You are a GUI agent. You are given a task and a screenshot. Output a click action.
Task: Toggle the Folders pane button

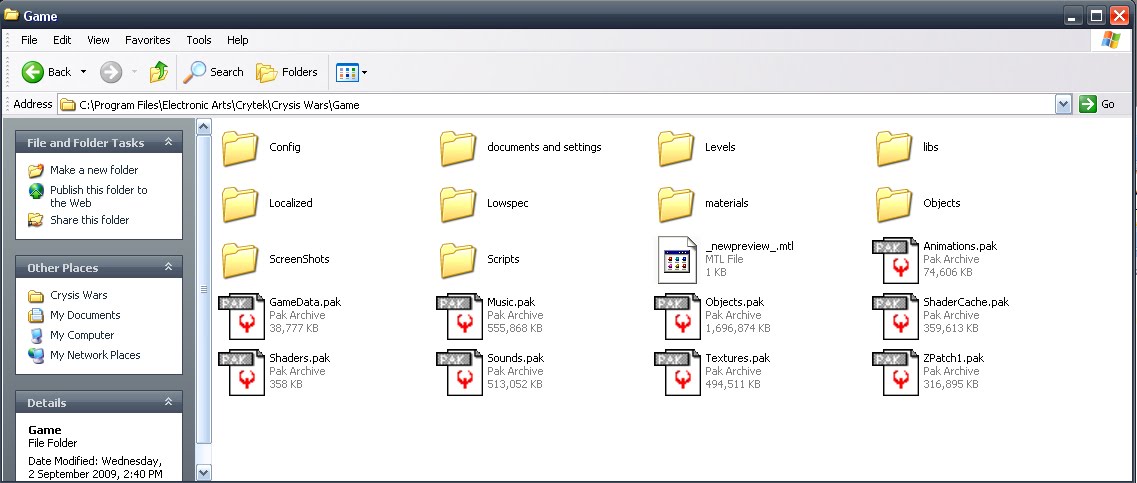(287, 72)
